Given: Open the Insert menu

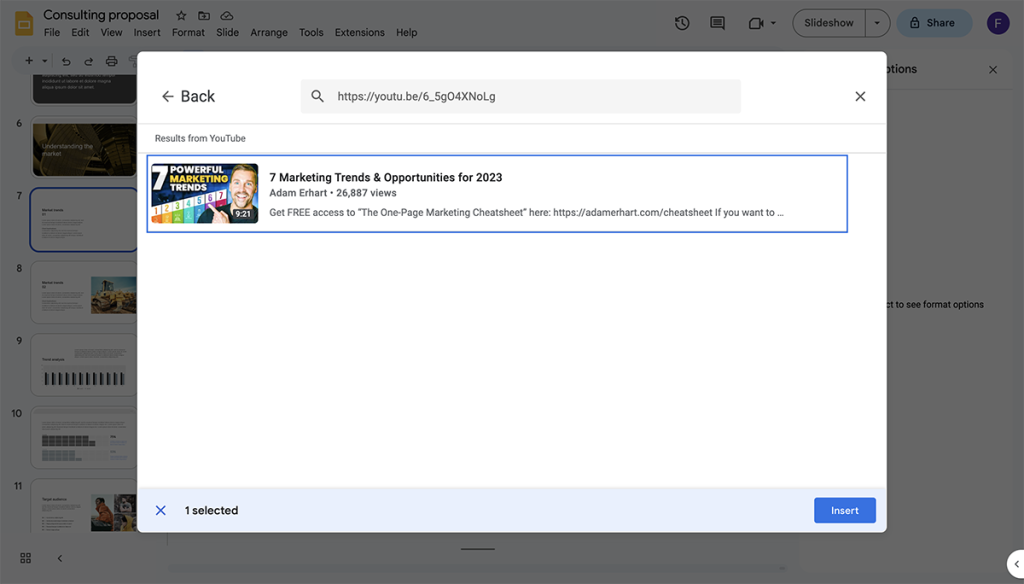Looking at the screenshot, I should [146, 32].
